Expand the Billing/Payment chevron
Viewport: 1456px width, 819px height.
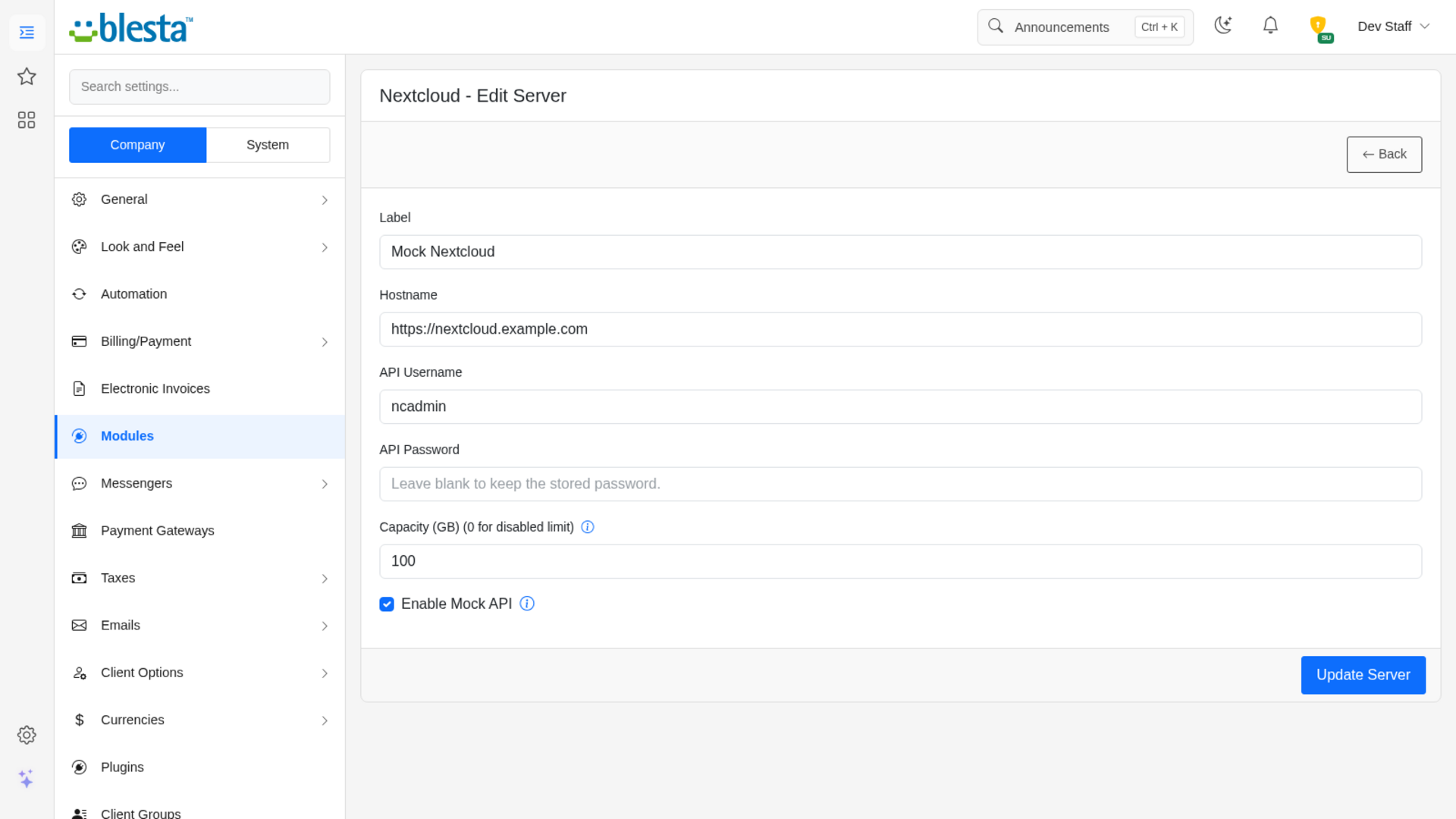pyautogui.click(x=325, y=343)
